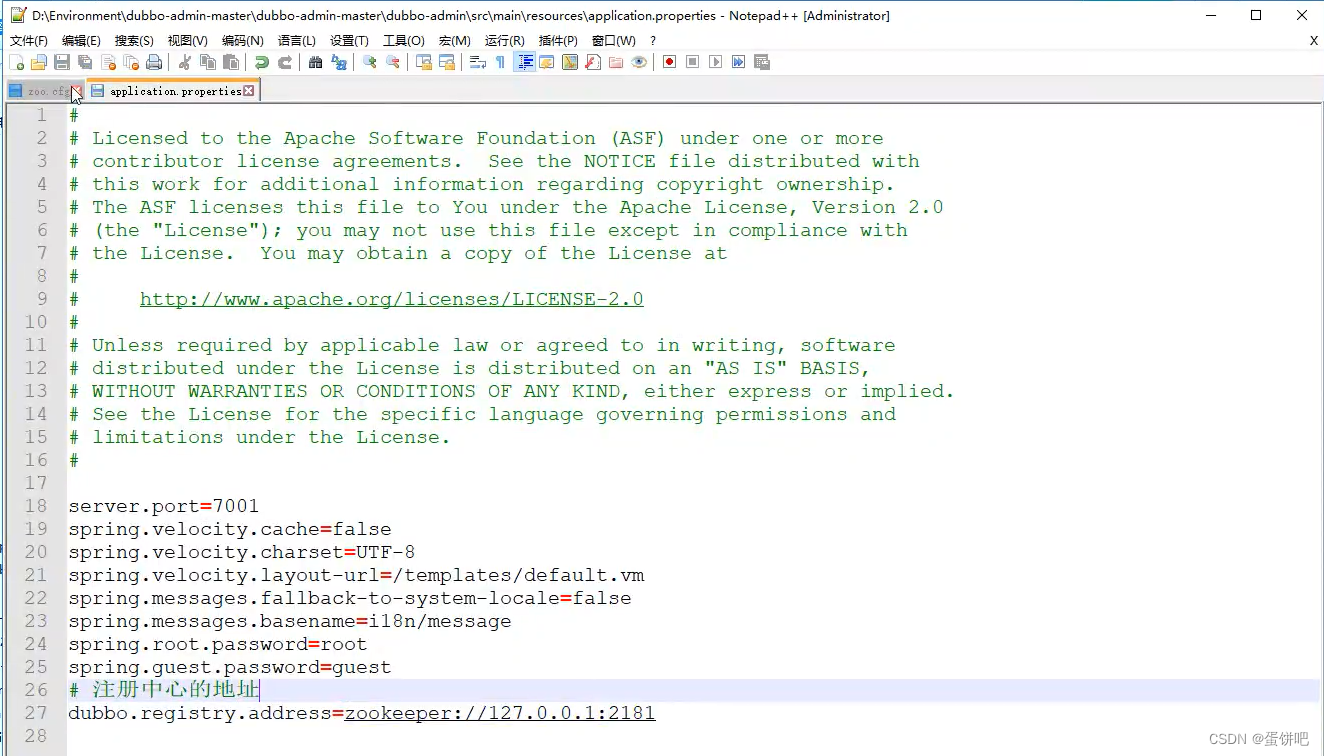Image resolution: width=1324 pixels, height=756 pixels.
Task: Print the document using Print icon
Action: [154, 62]
